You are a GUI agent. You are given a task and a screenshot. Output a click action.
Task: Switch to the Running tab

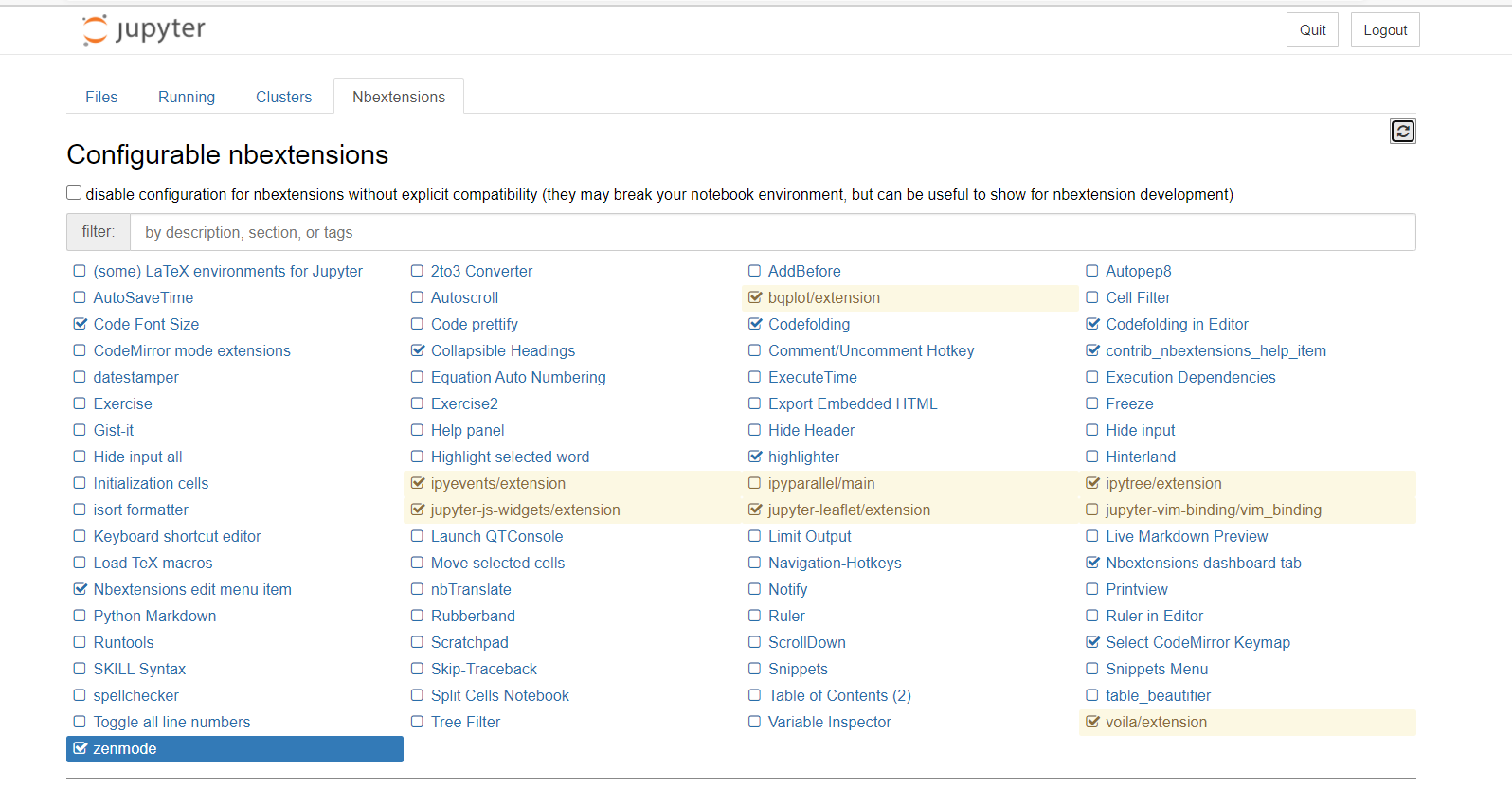[186, 96]
